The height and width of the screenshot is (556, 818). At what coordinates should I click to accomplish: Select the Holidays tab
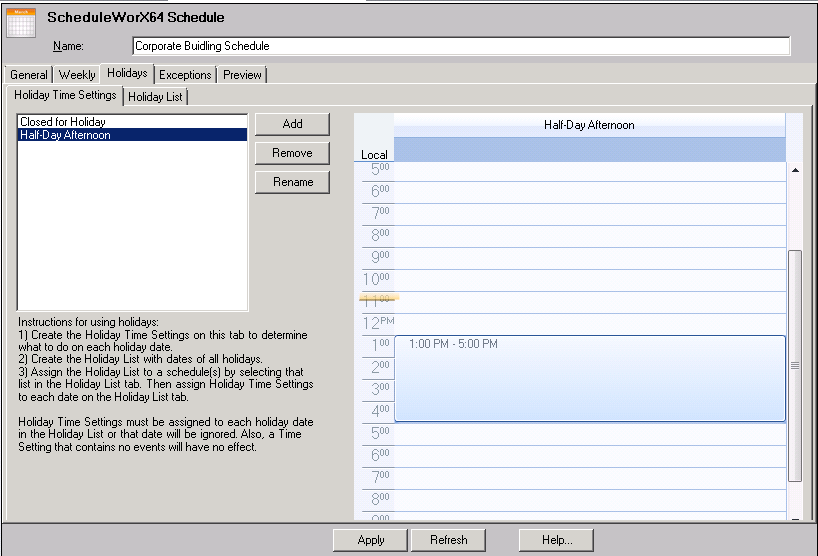(127, 74)
